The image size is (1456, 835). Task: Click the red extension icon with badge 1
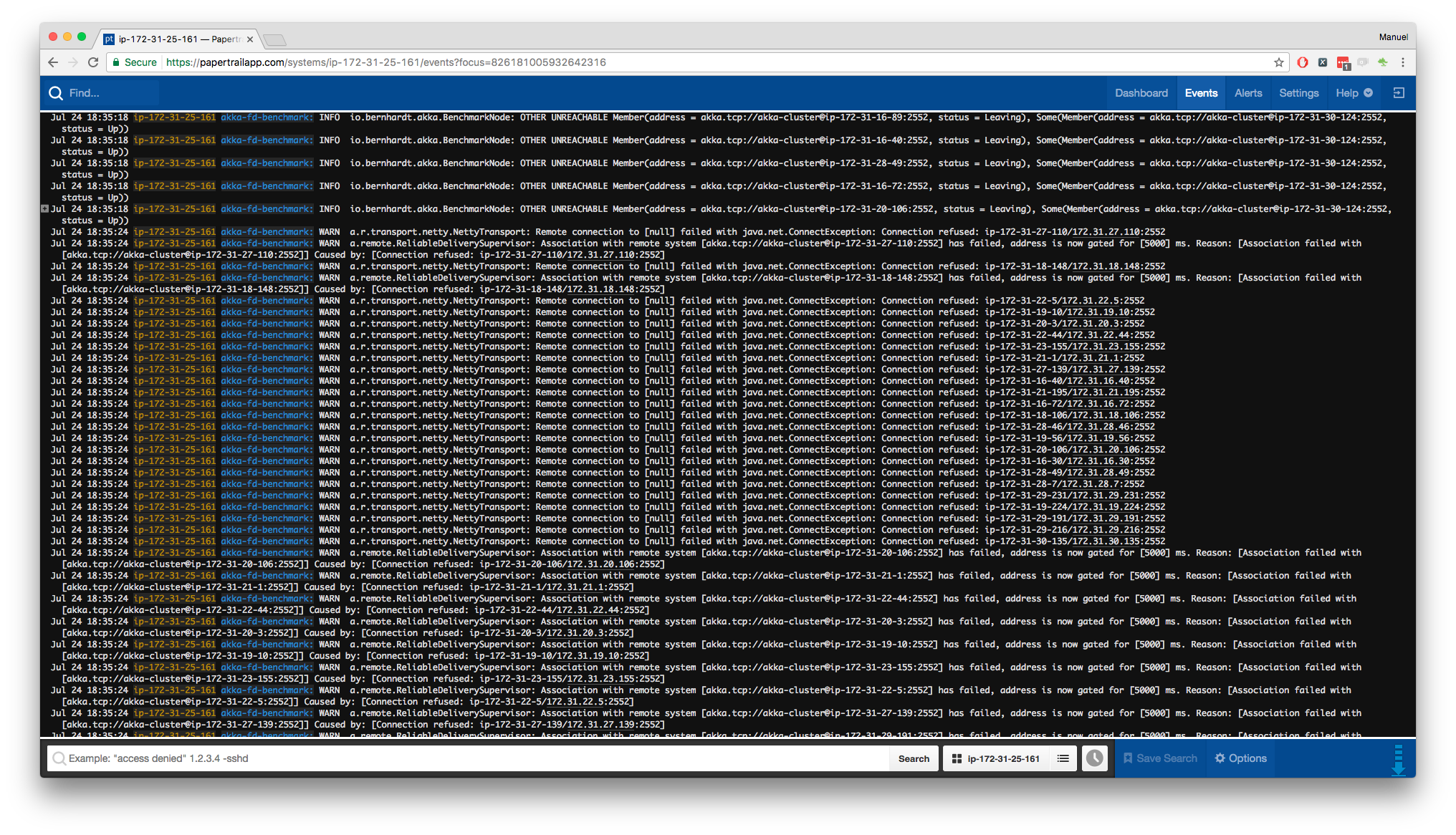[x=1343, y=63]
